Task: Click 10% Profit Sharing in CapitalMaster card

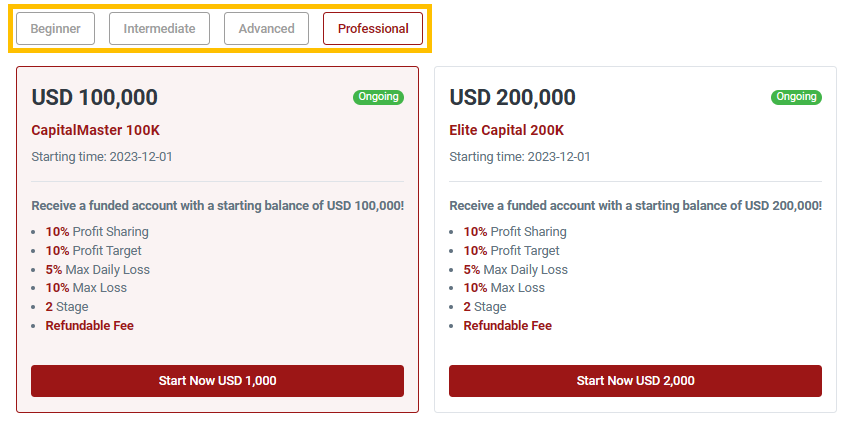Action: 97,232
